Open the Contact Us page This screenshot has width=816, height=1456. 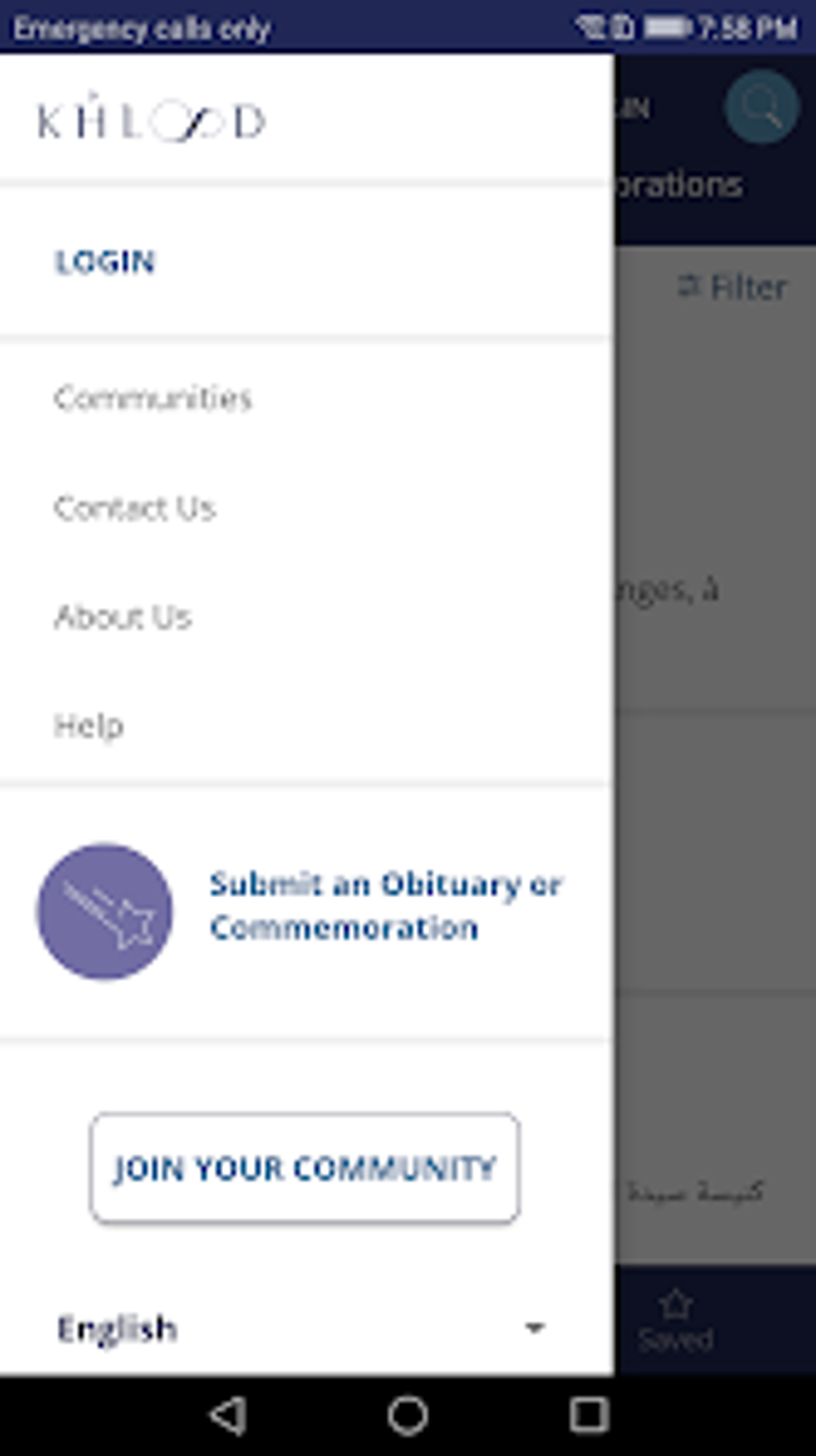(134, 507)
